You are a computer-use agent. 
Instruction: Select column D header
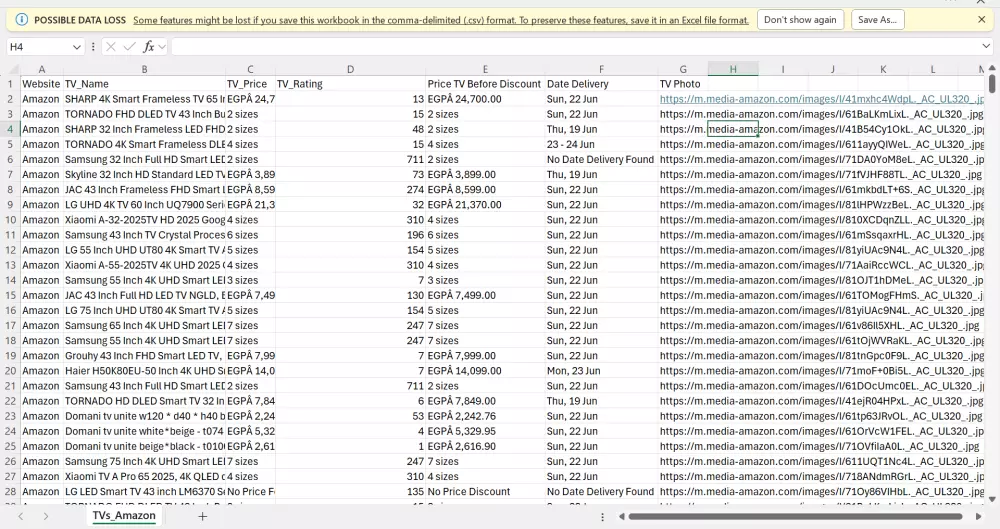coord(350,69)
